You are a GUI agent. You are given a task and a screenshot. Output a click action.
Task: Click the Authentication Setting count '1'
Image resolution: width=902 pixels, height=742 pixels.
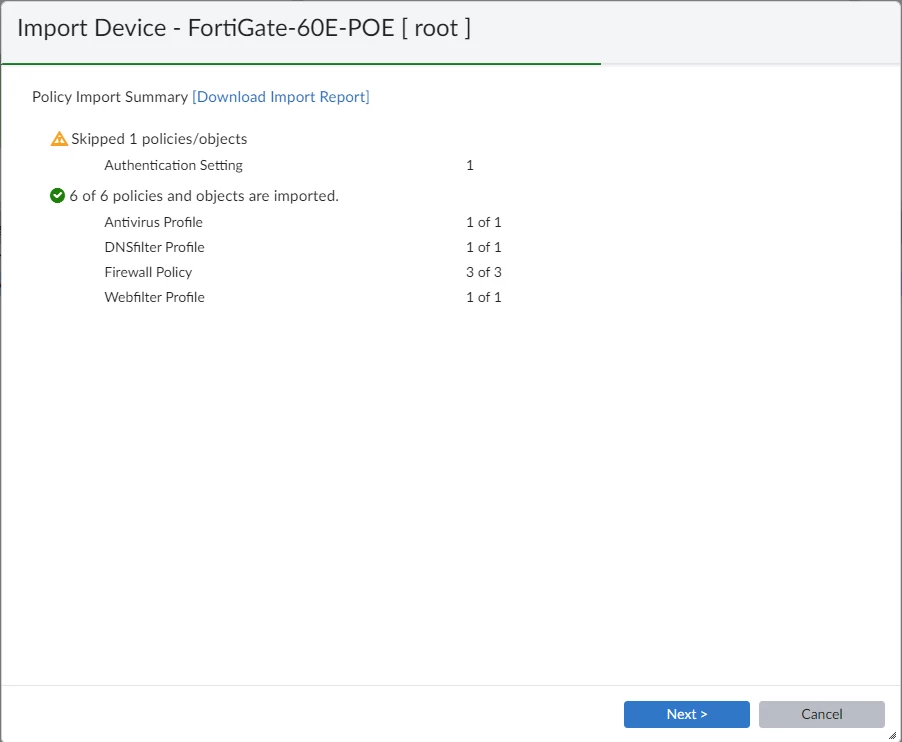(470, 165)
